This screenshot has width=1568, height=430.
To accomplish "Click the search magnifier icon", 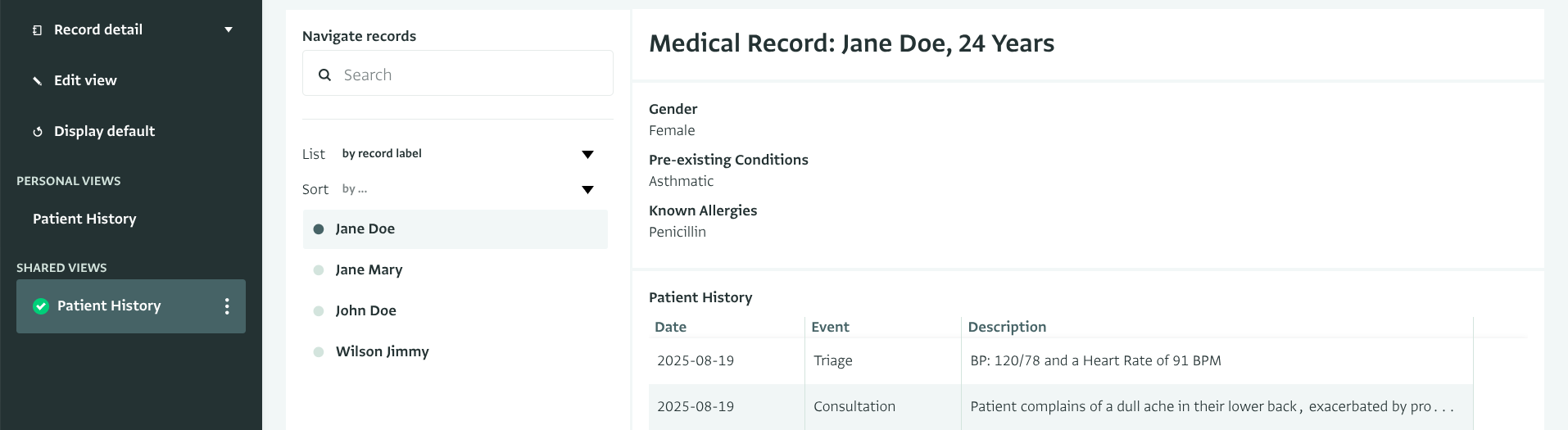I will [325, 75].
